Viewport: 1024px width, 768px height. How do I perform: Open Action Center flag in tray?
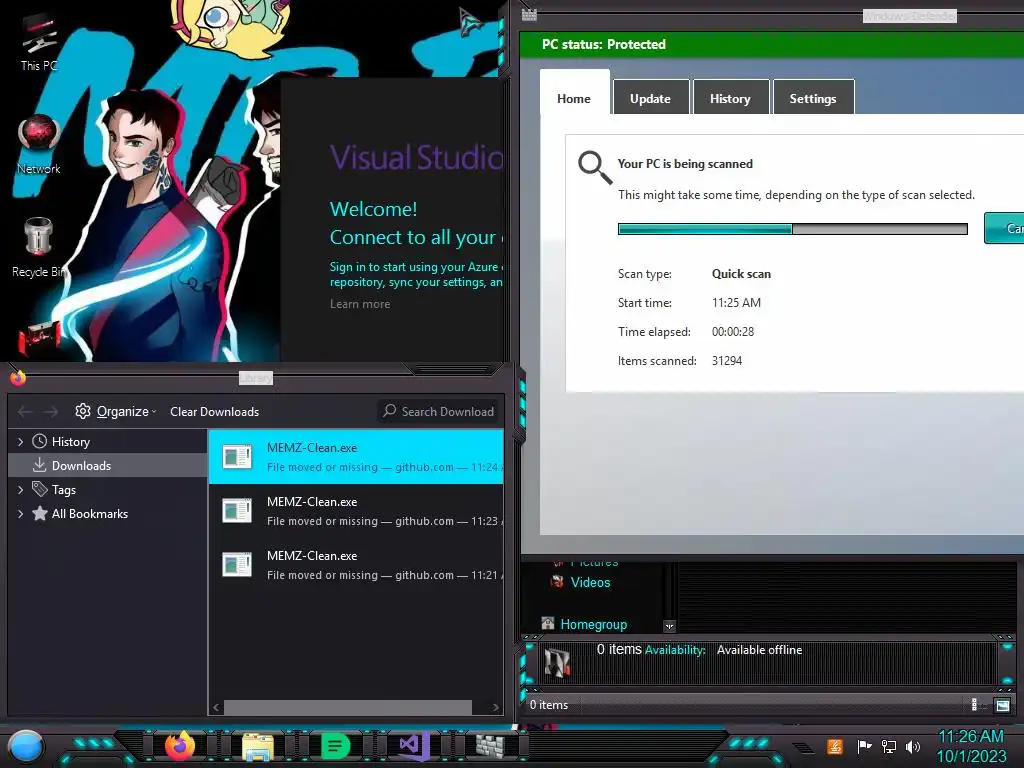tap(864, 746)
